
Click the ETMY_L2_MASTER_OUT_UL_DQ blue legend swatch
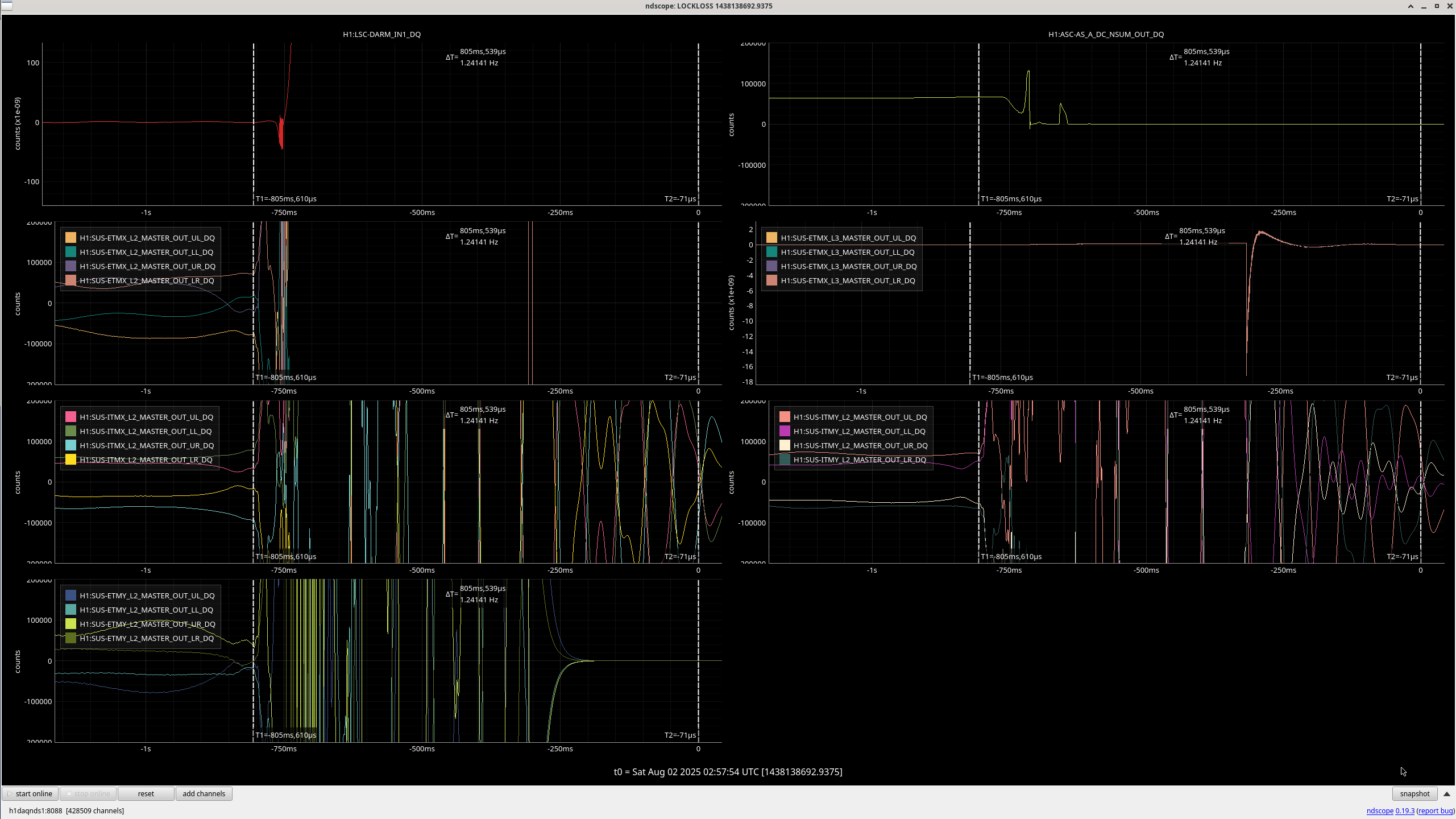[x=70, y=595]
